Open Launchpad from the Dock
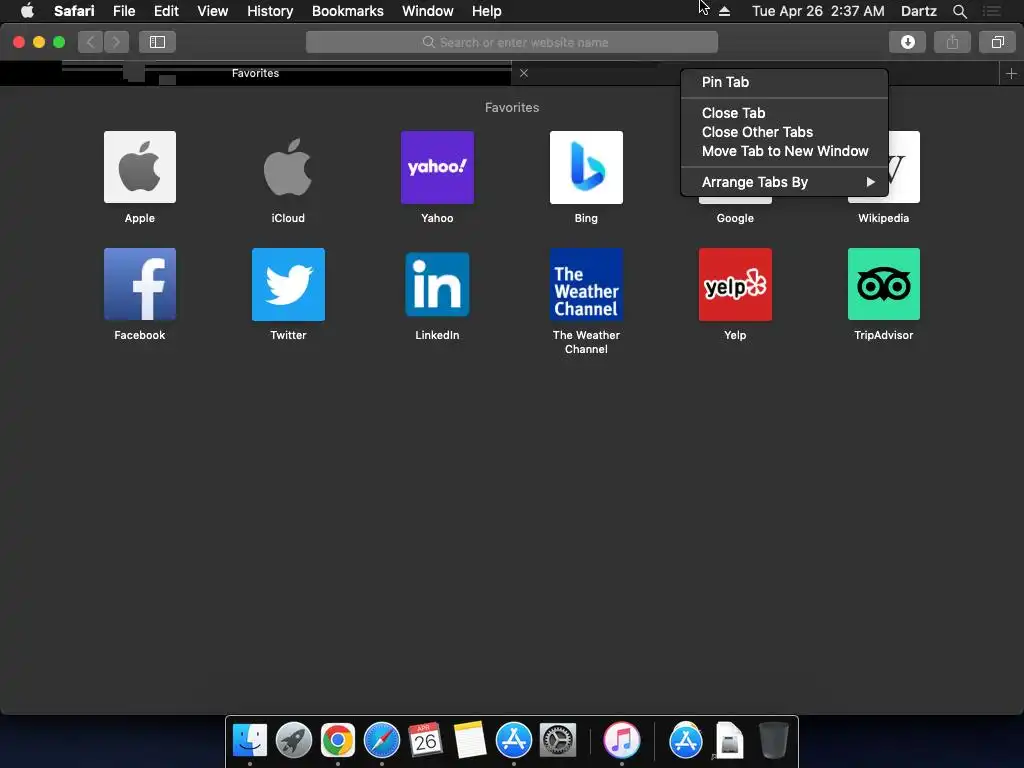Viewport: 1024px width, 768px height. tap(294, 740)
